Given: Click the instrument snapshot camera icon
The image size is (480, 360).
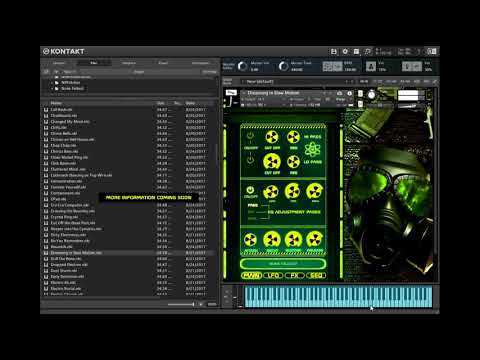Looking at the screenshot, I should [339, 93].
